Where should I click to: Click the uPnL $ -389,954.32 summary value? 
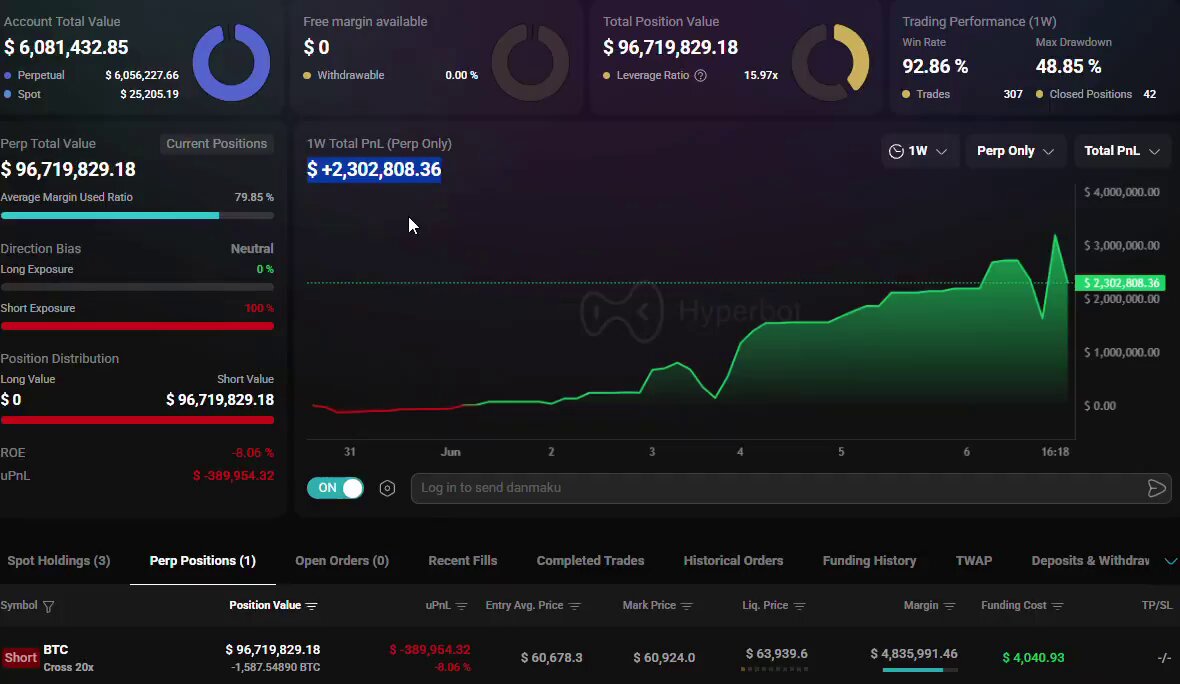233,476
